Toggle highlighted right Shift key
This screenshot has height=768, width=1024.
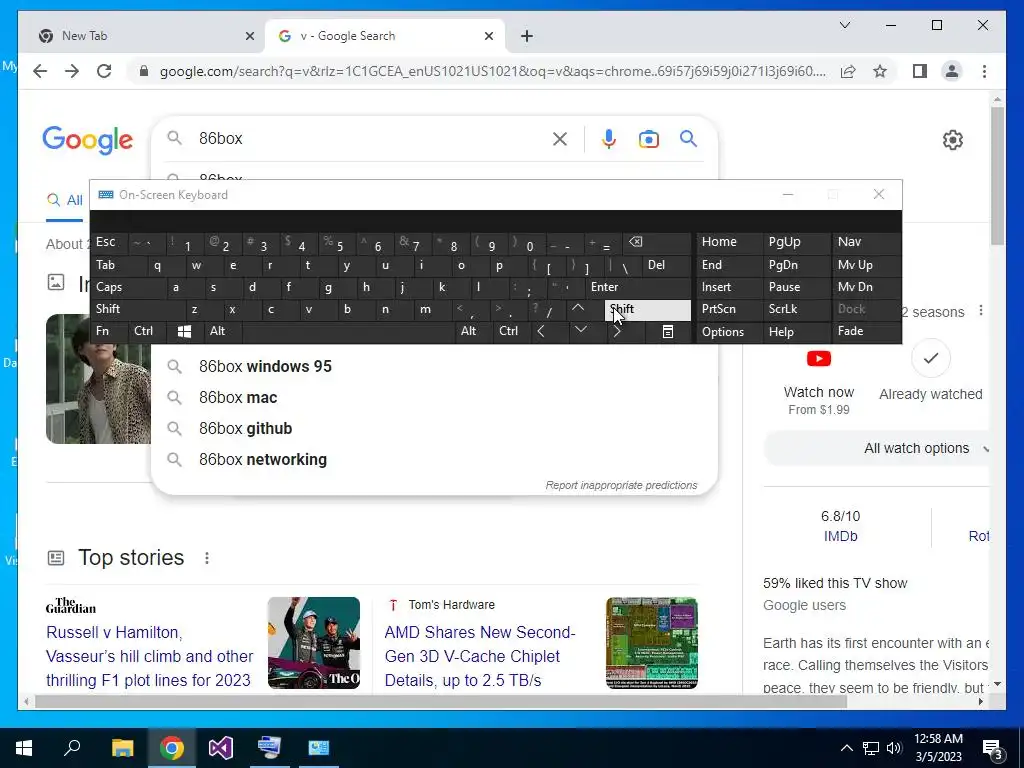pos(648,310)
